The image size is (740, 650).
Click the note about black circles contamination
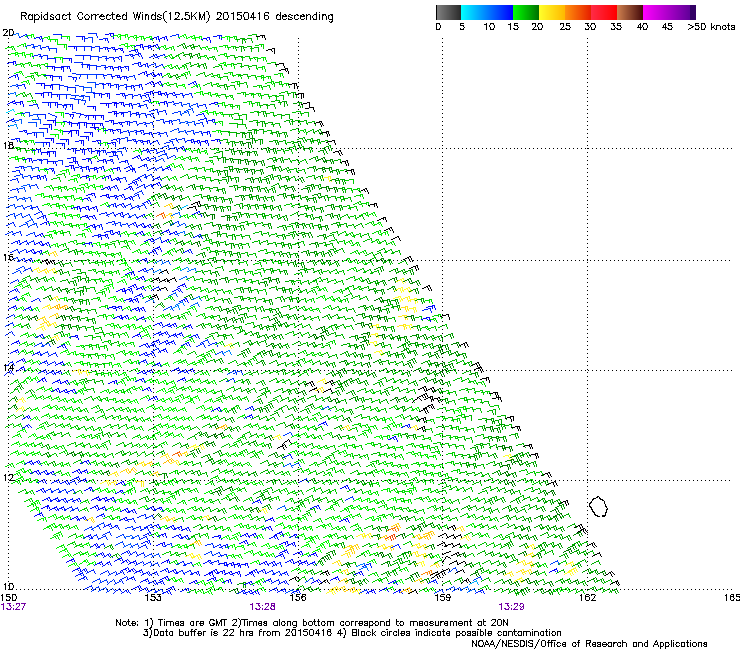point(449,633)
